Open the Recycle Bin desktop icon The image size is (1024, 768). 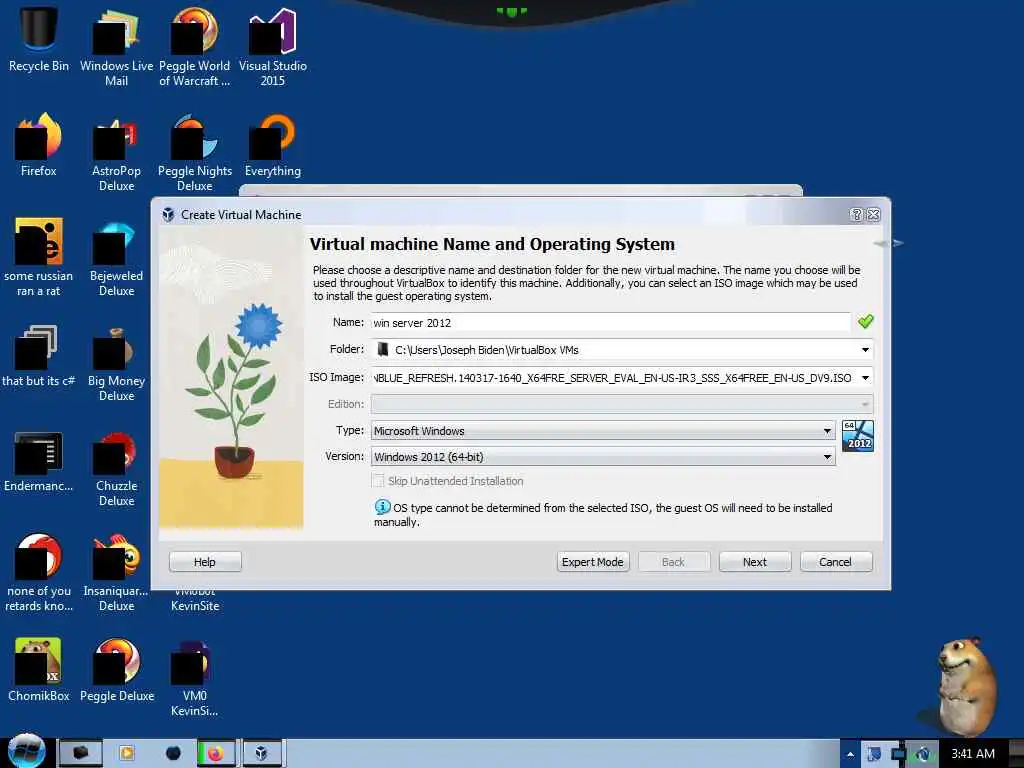pyautogui.click(x=39, y=40)
